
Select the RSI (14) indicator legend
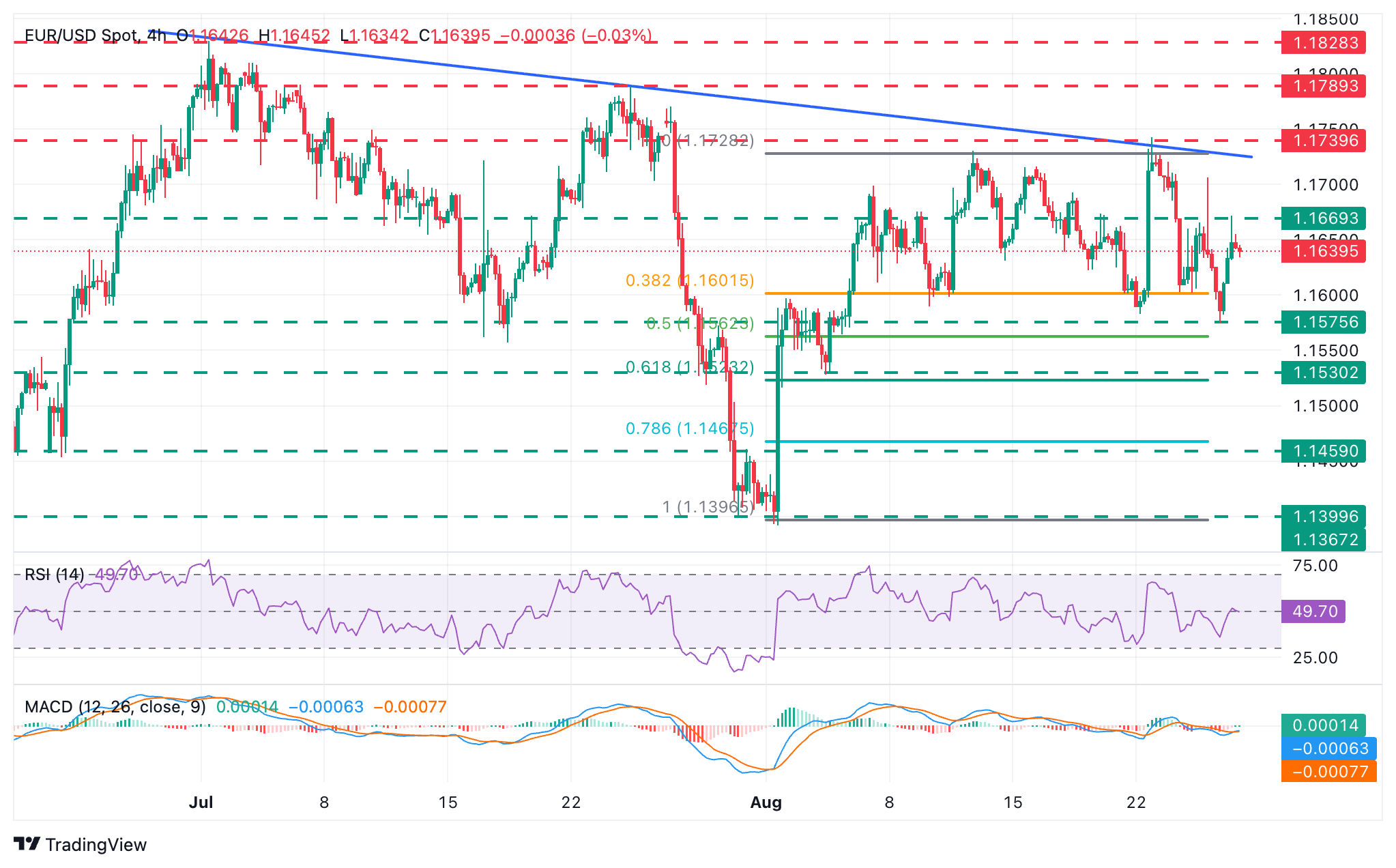coord(55,575)
